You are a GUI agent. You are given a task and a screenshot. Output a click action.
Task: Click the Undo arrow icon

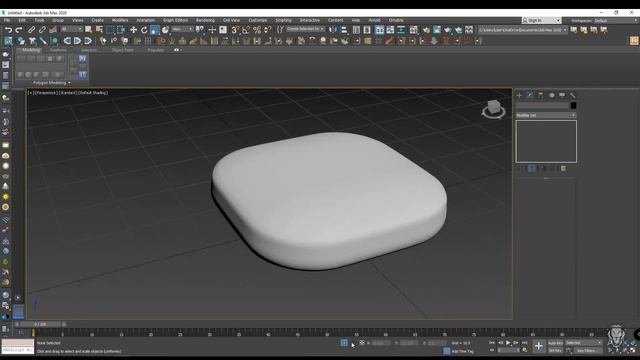(8, 30)
